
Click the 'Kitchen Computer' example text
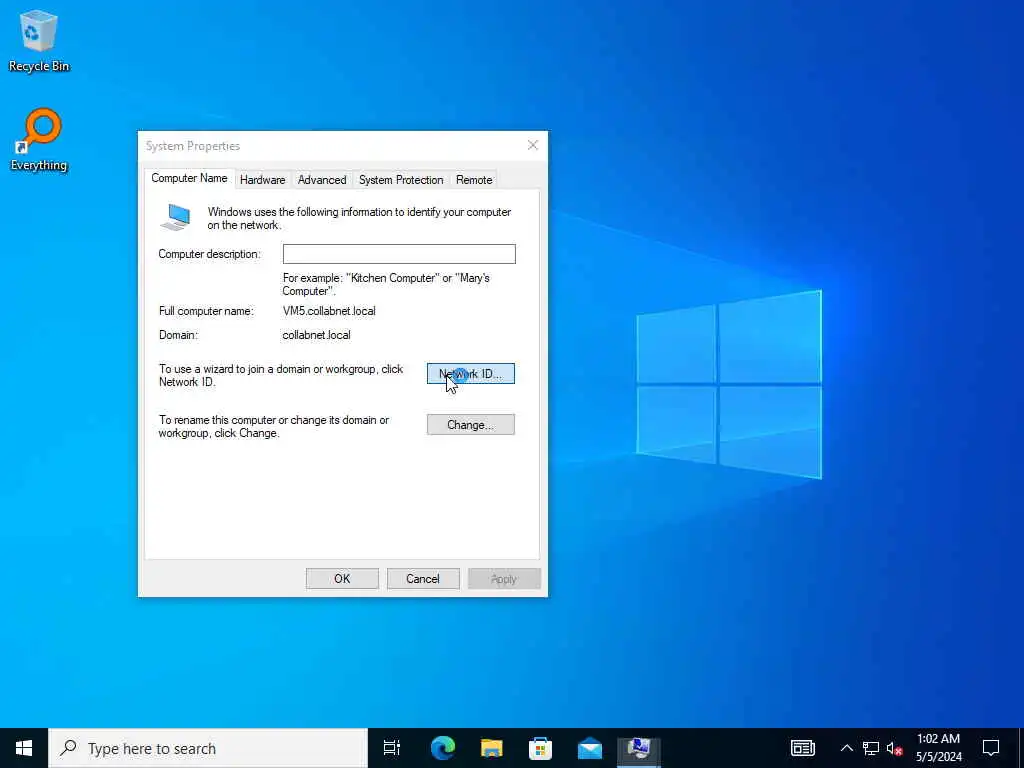click(386, 285)
